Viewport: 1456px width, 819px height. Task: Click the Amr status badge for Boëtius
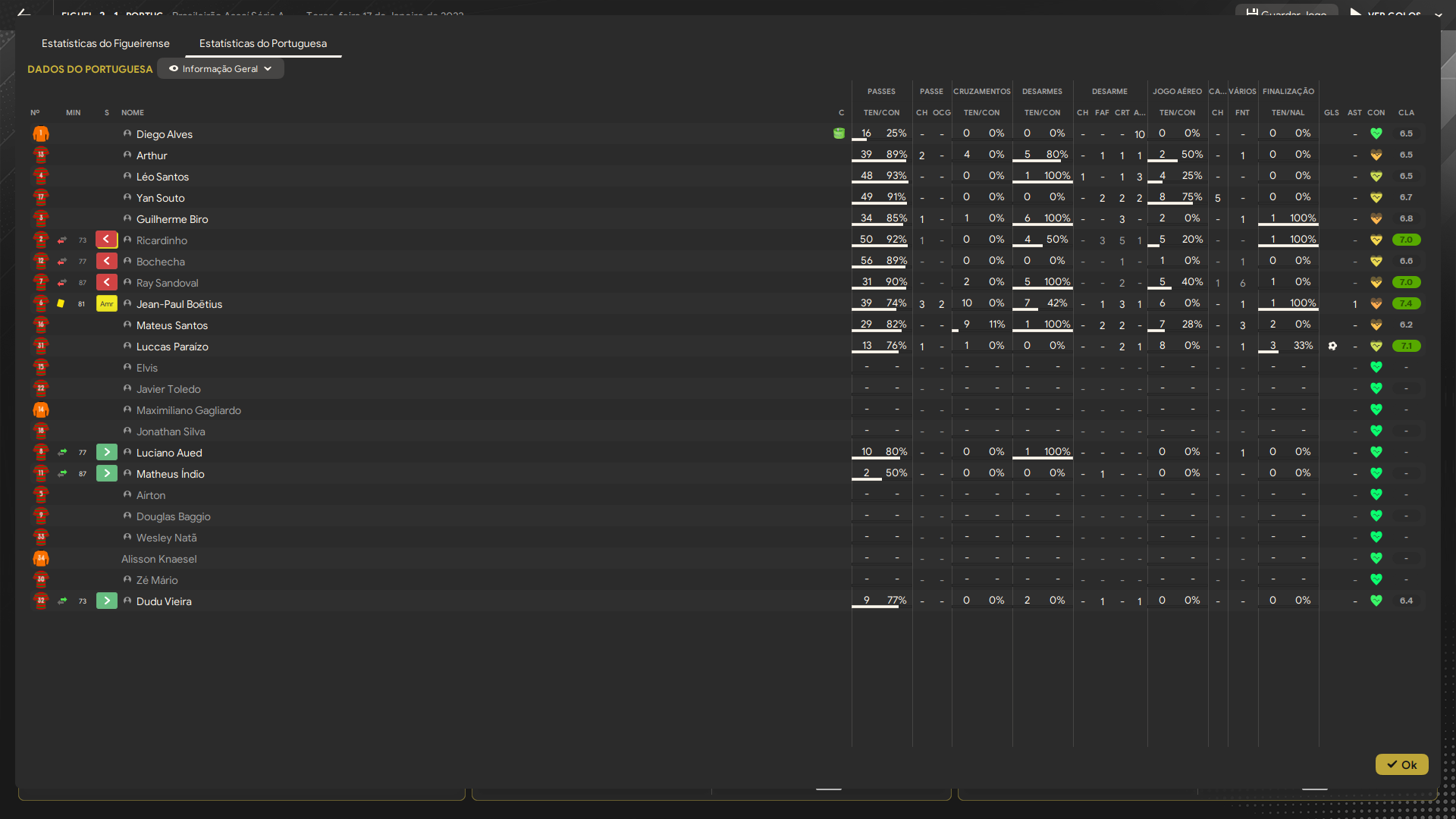click(107, 303)
